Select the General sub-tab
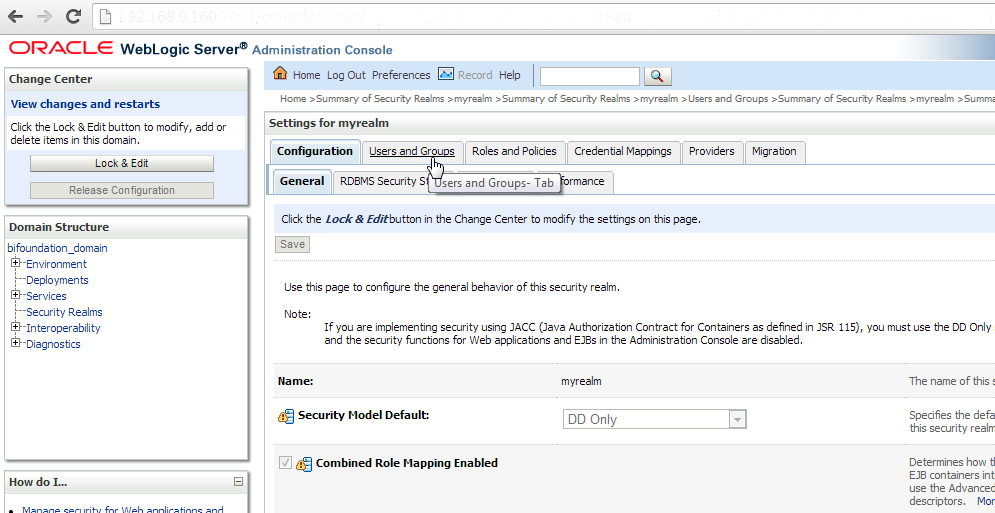The image size is (995, 513). [302, 181]
